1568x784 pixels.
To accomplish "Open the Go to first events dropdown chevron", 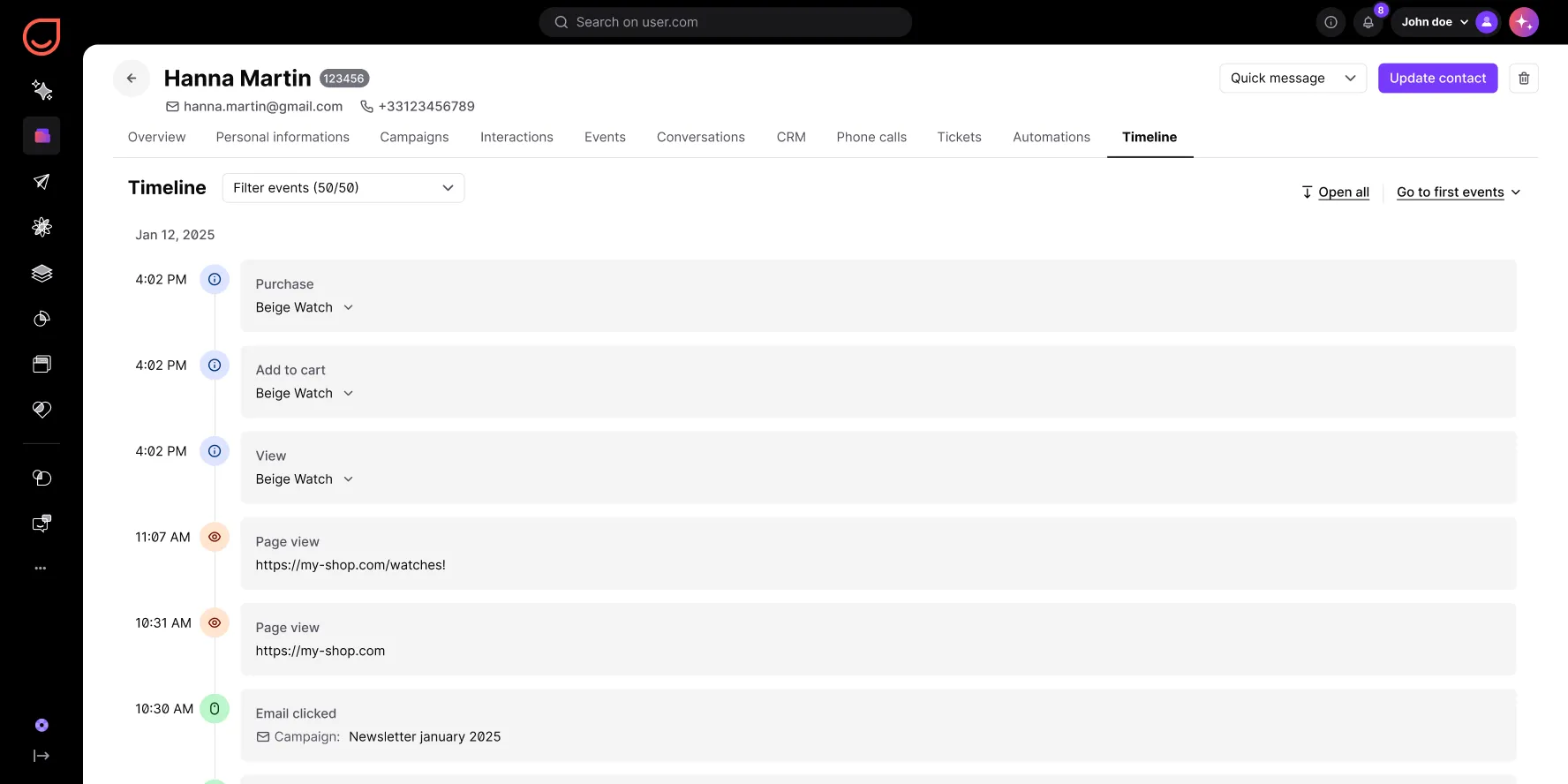I will tap(1516, 192).
